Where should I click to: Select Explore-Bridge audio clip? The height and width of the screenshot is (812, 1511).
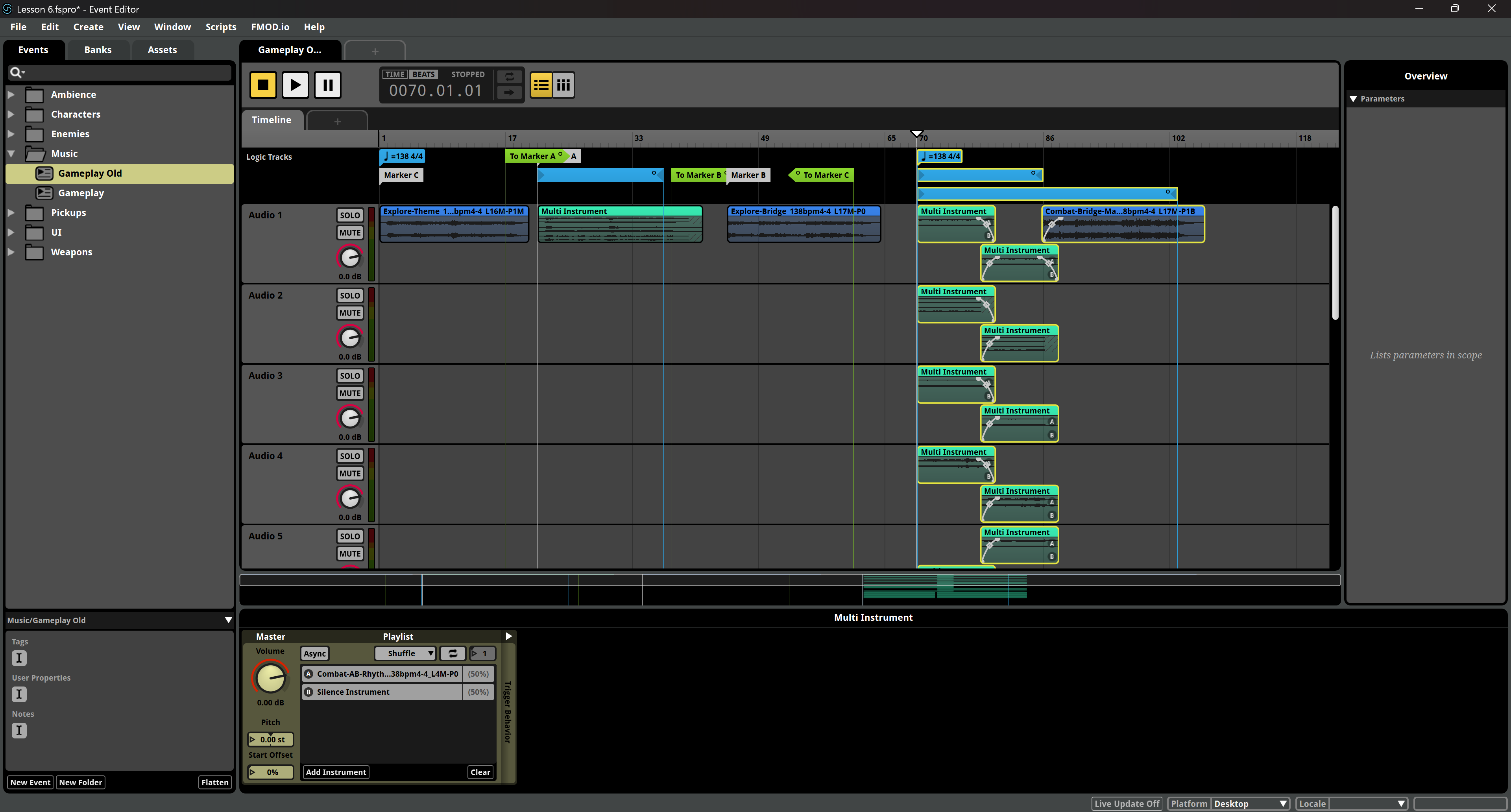pyautogui.click(x=804, y=223)
